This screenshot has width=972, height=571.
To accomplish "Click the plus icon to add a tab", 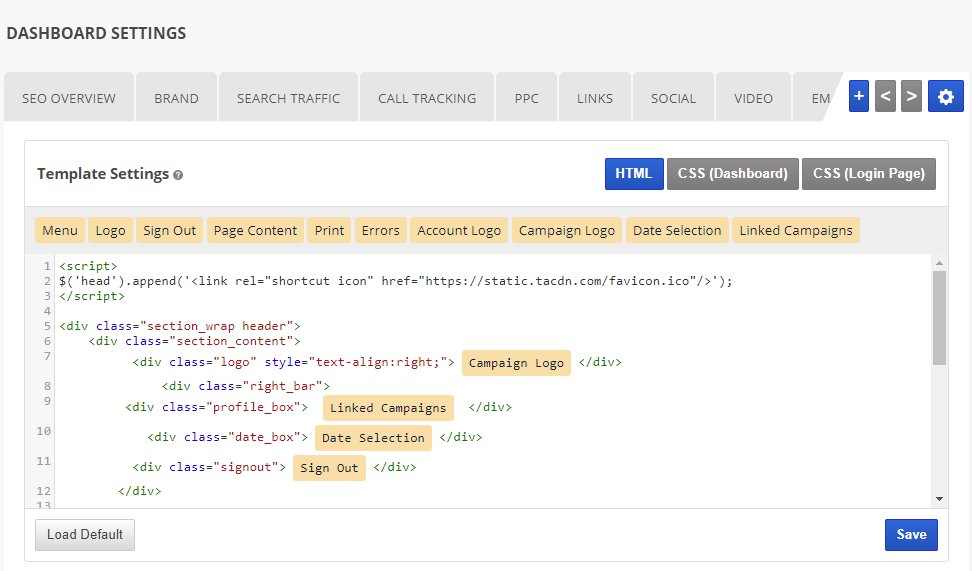I will click(x=858, y=96).
